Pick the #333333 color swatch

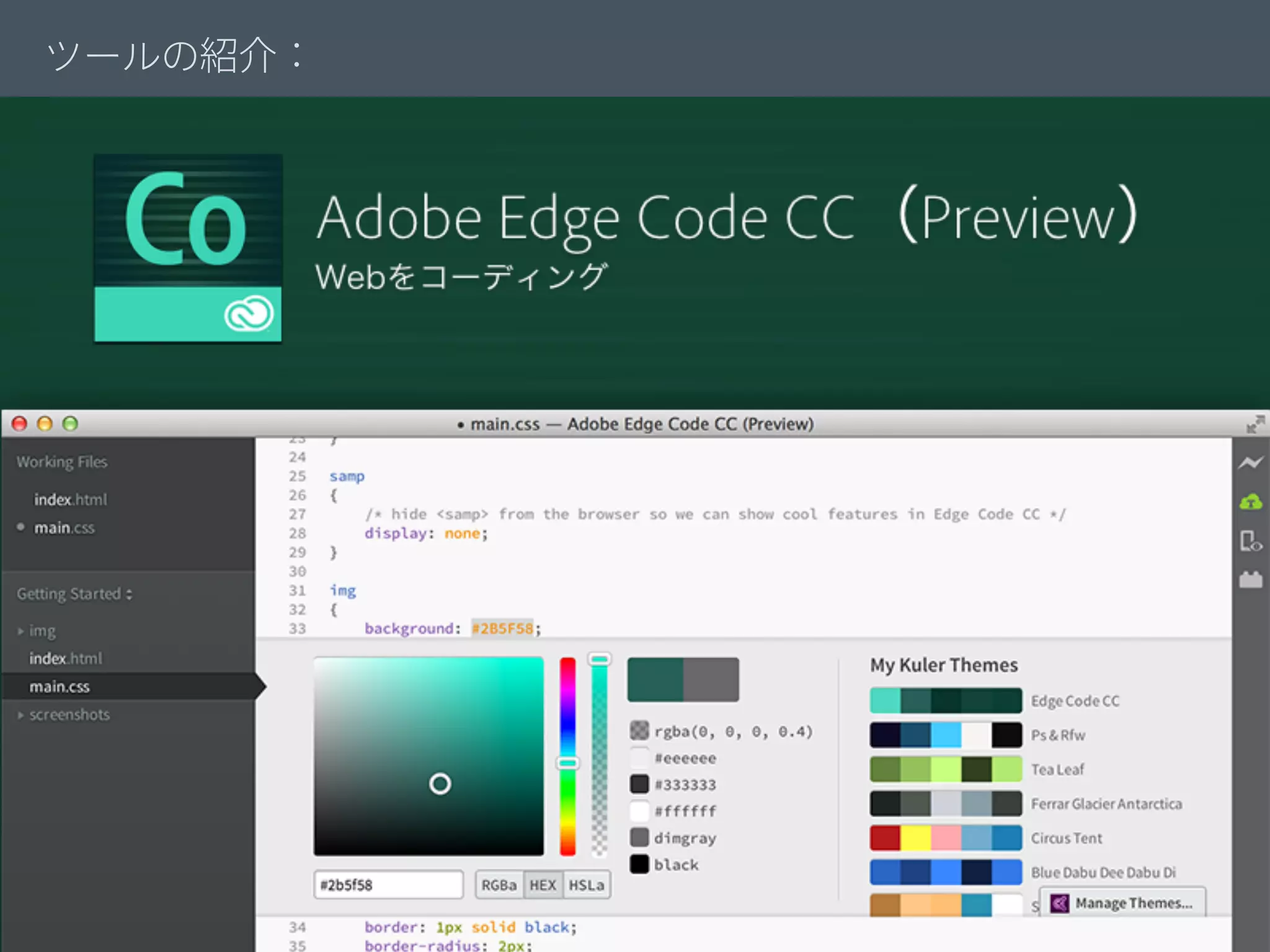pyautogui.click(x=639, y=785)
